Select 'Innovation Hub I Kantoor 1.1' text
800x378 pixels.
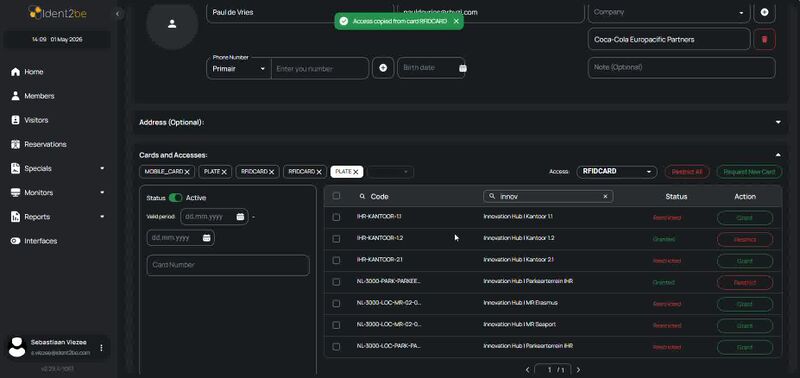pyautogui.click(x=518, y=217)
